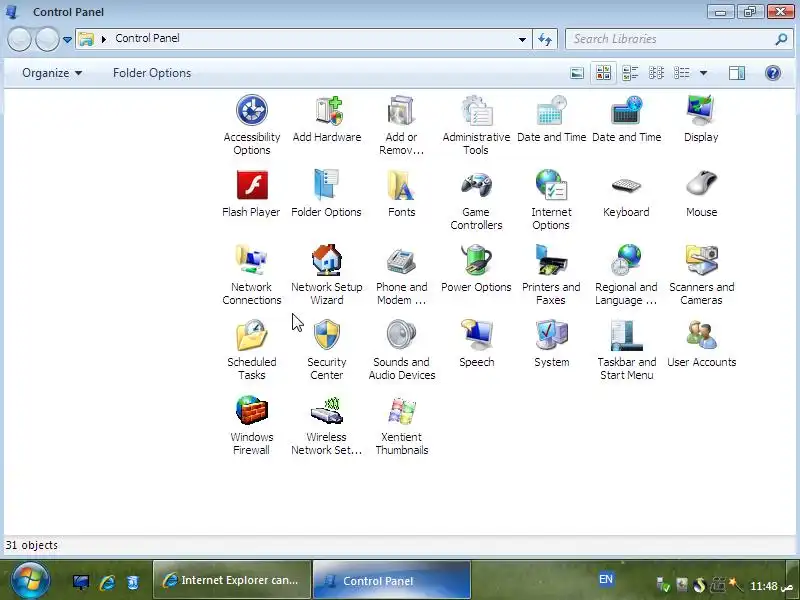Screen dimensions: 800x600
Task: Open Help with the question mark button
Action: [773, 73]
